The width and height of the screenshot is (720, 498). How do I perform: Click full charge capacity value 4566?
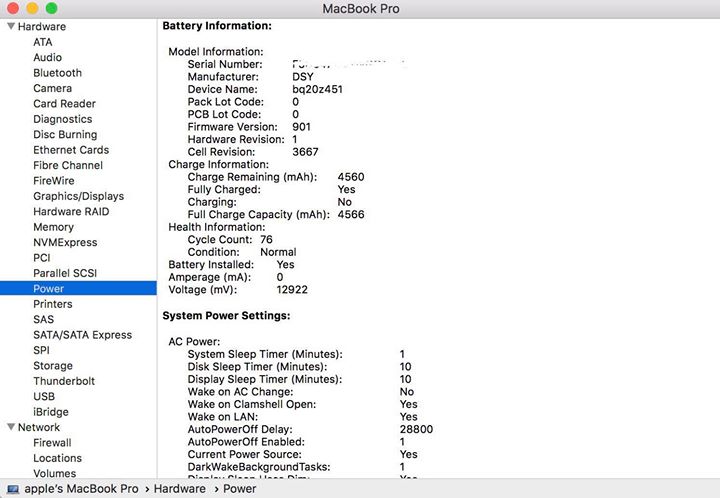point(351,214)
